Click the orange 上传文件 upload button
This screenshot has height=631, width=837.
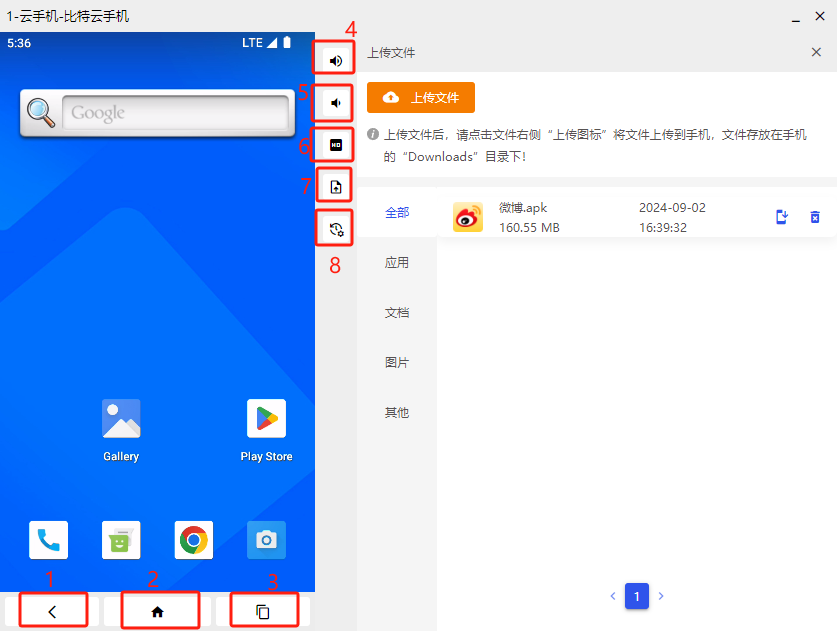point(421,97)
